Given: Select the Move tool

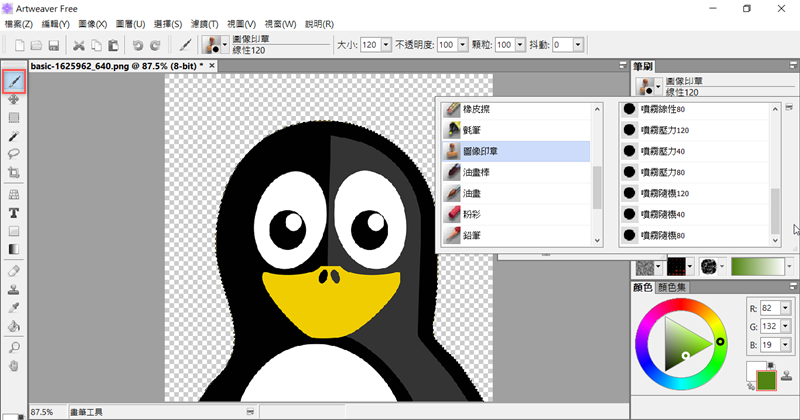Looking at the screenshot, I should click(14, 99).
